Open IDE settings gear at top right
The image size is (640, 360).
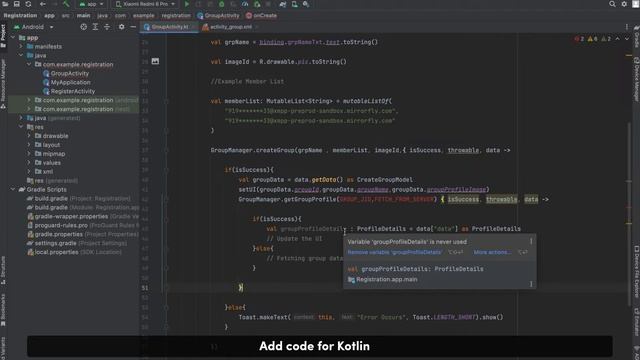tap(624, 4)
